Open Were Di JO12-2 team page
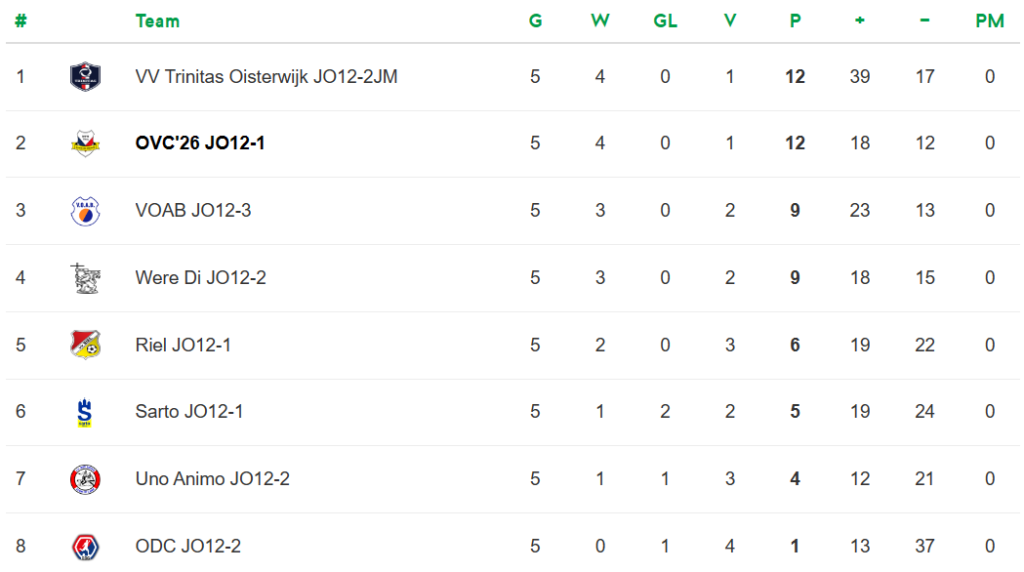This screenshot has height=572, width=1024. coord(200,278)
